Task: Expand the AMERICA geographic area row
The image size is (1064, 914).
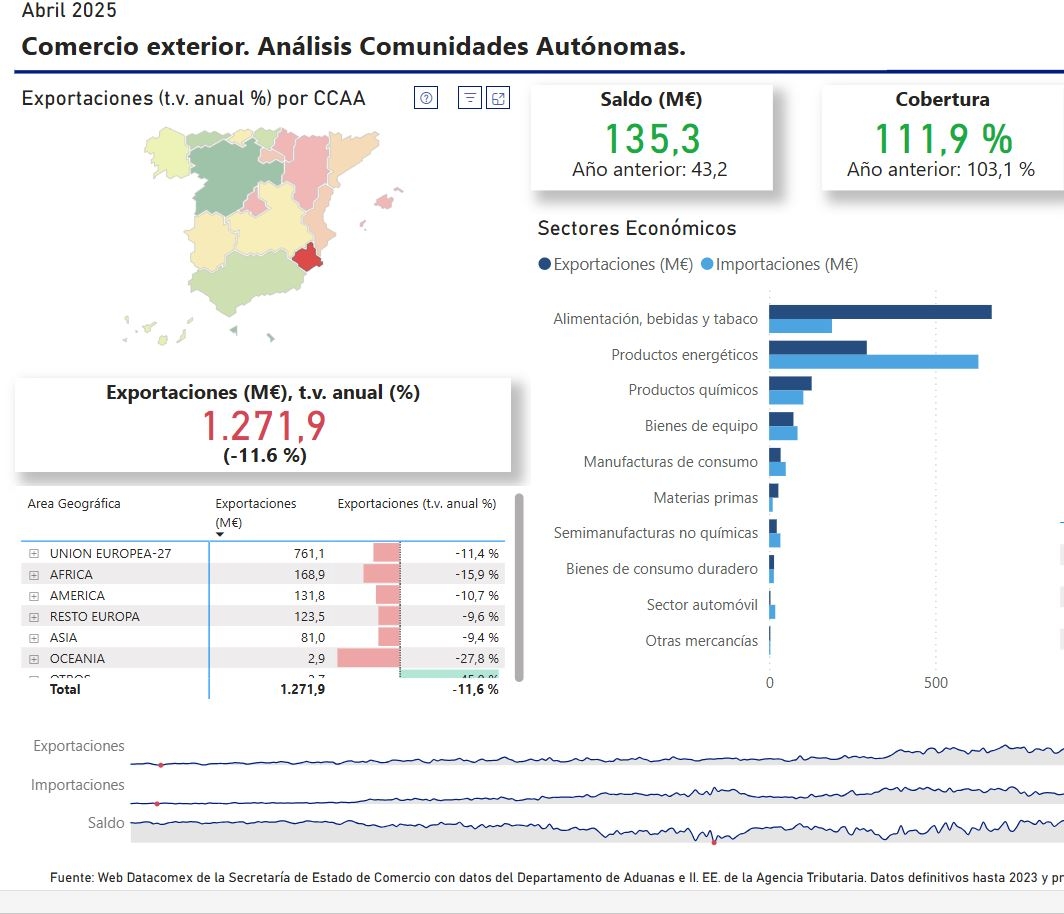Action: pos(33,595)
